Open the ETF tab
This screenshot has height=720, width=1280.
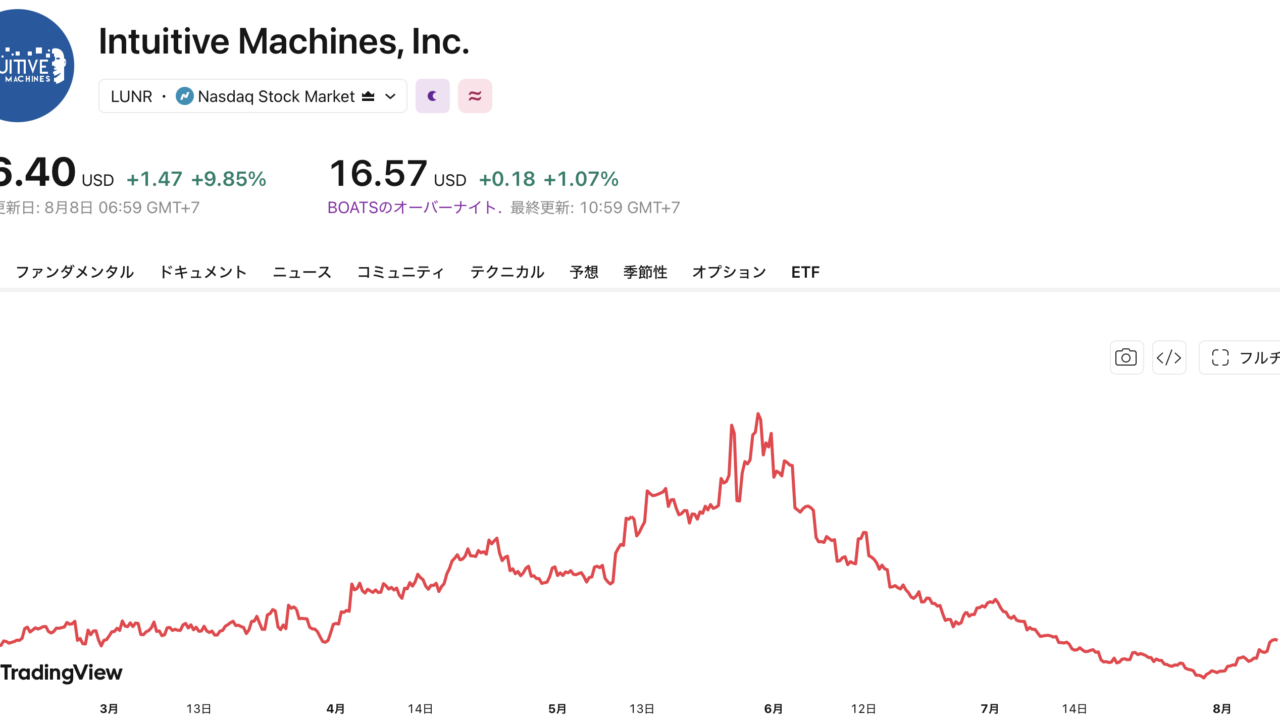(805, 272)
